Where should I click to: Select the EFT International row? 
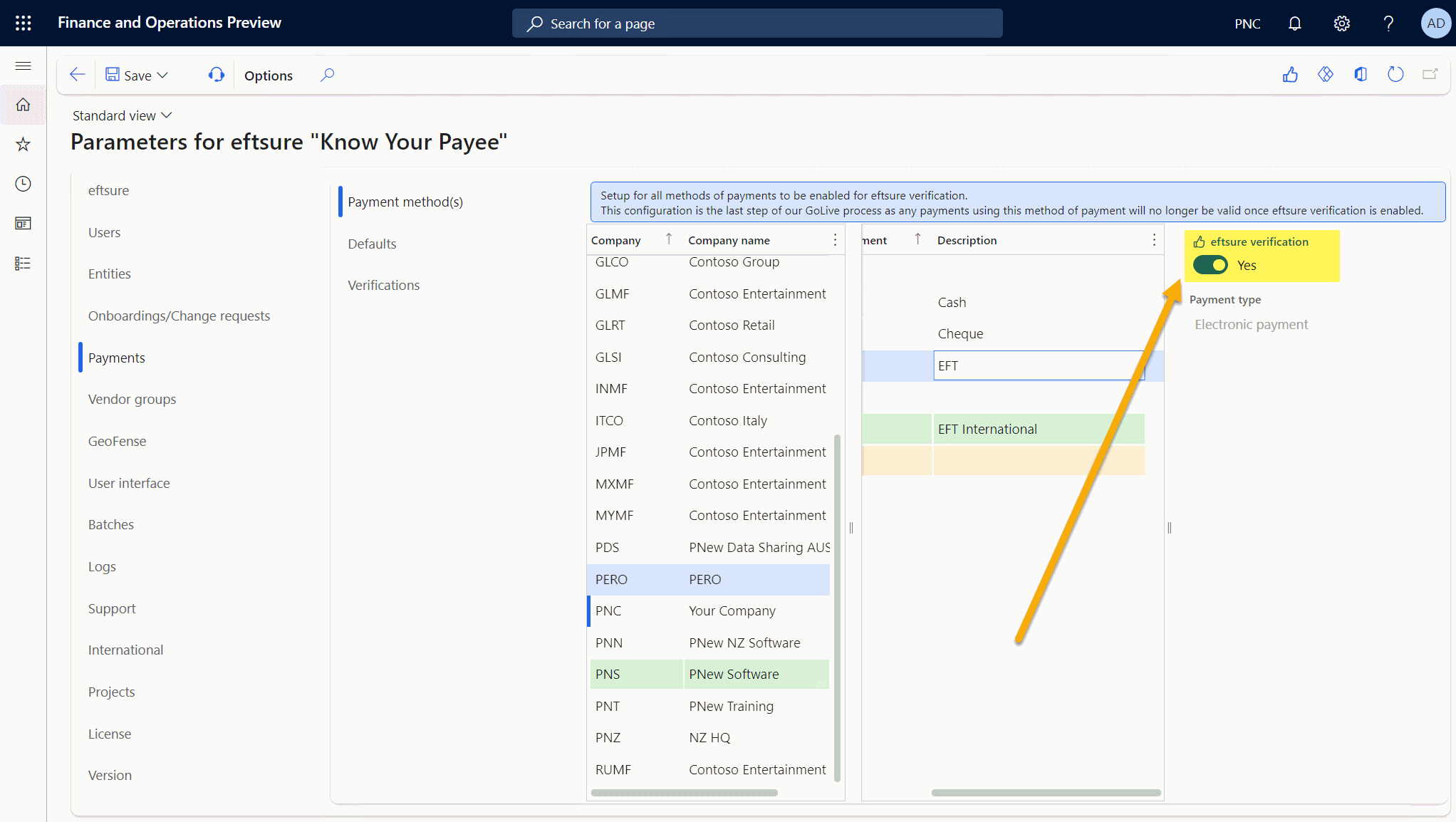coord(1004,429)
